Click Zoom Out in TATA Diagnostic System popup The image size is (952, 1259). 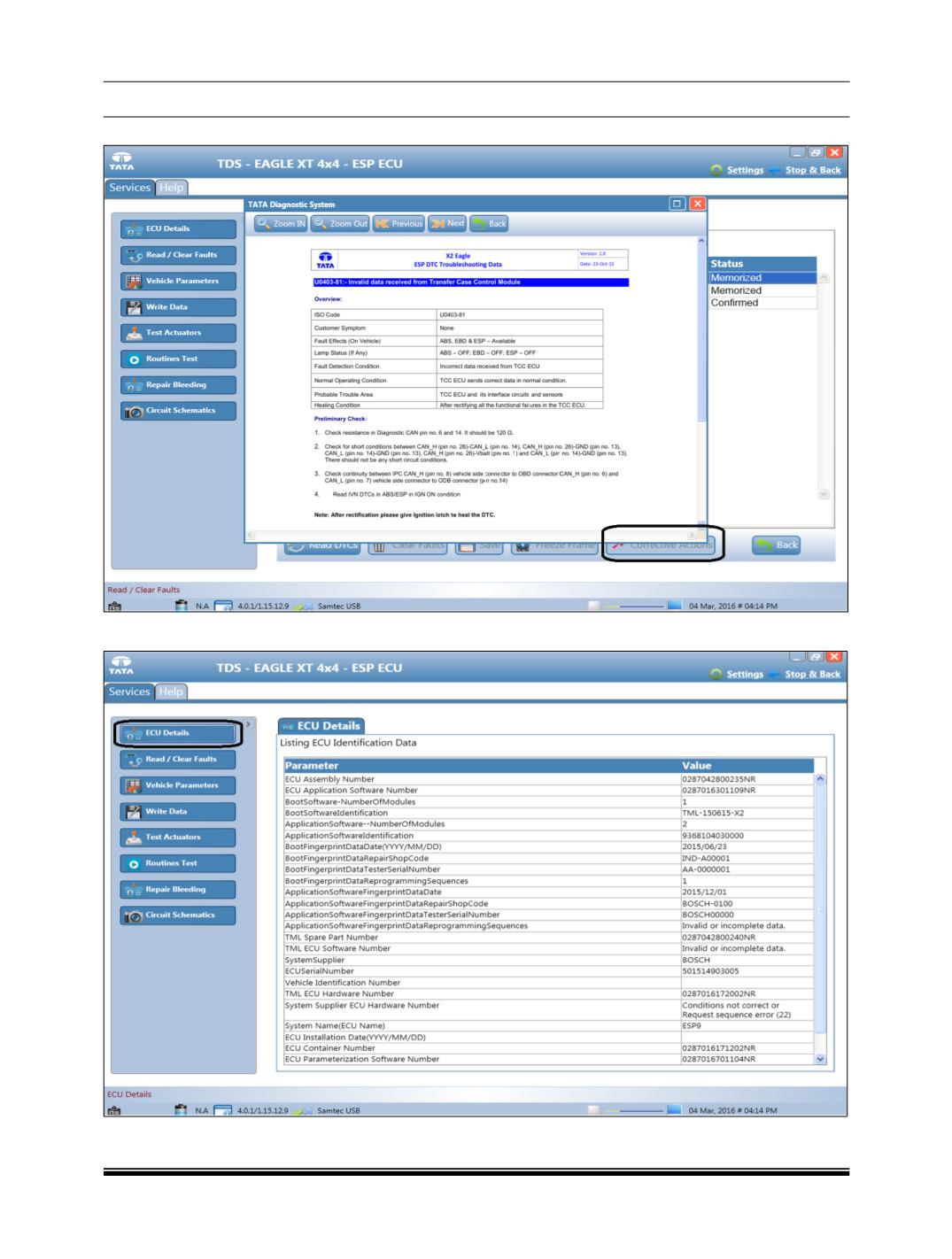point(340,224)
